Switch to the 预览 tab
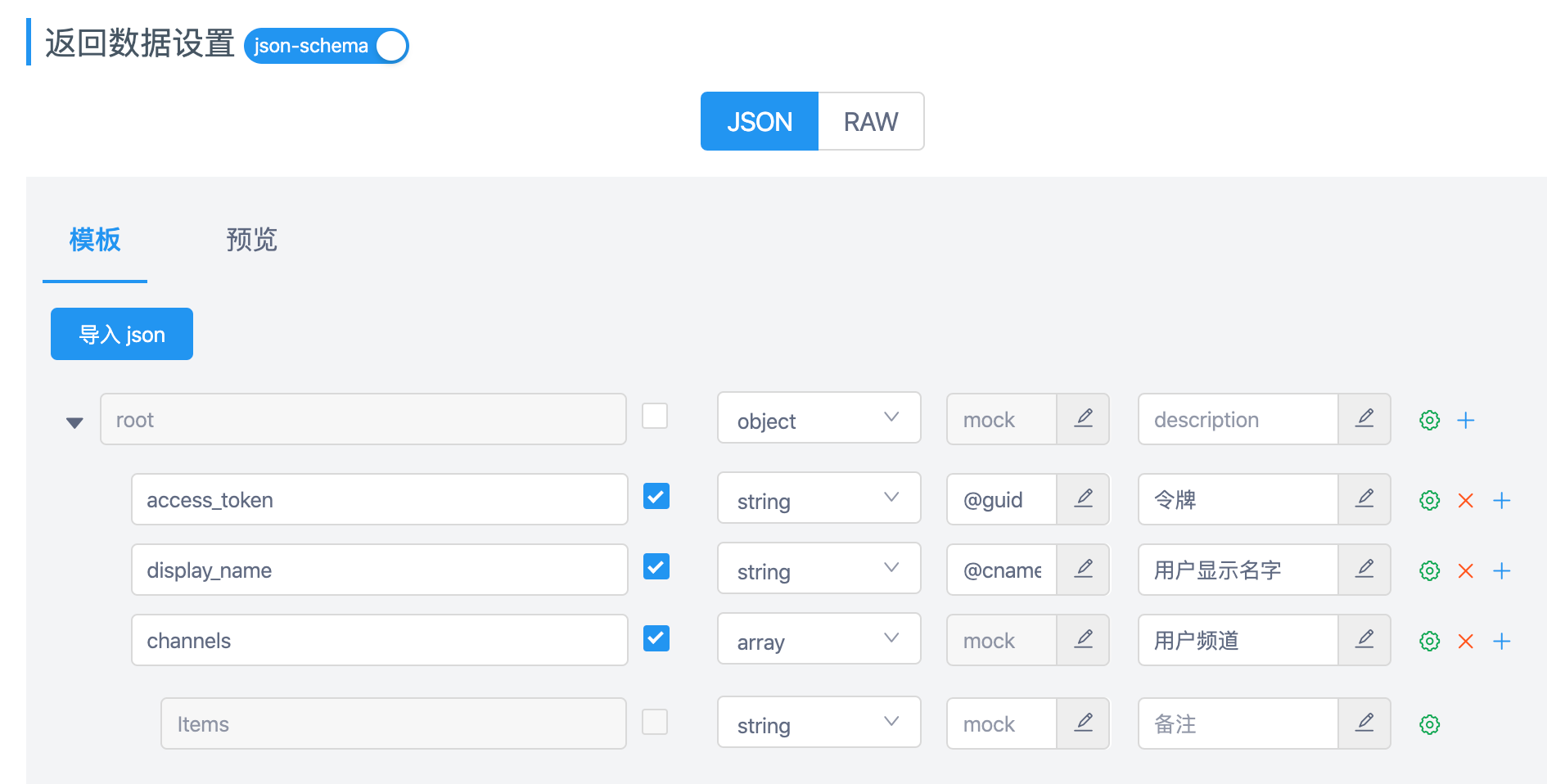The height and width of the screenshot is (784, 1547). (251, 240)
